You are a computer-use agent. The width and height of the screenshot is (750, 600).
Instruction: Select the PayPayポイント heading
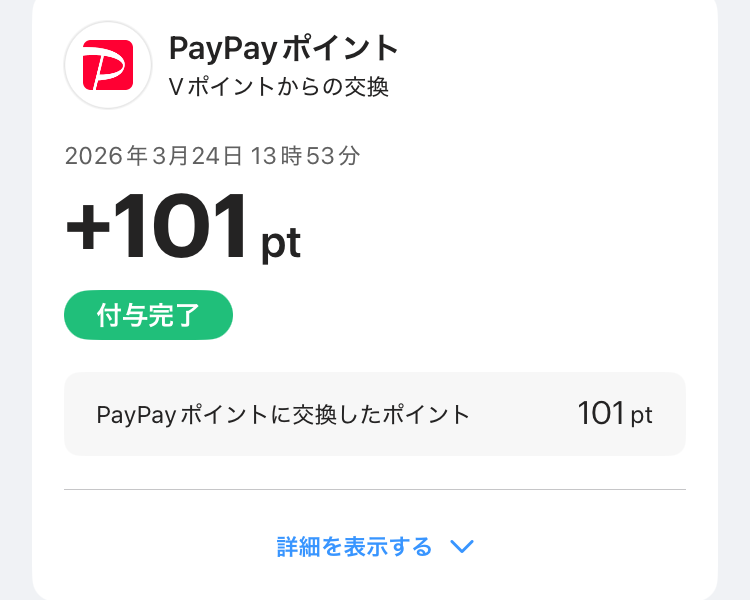284,47
